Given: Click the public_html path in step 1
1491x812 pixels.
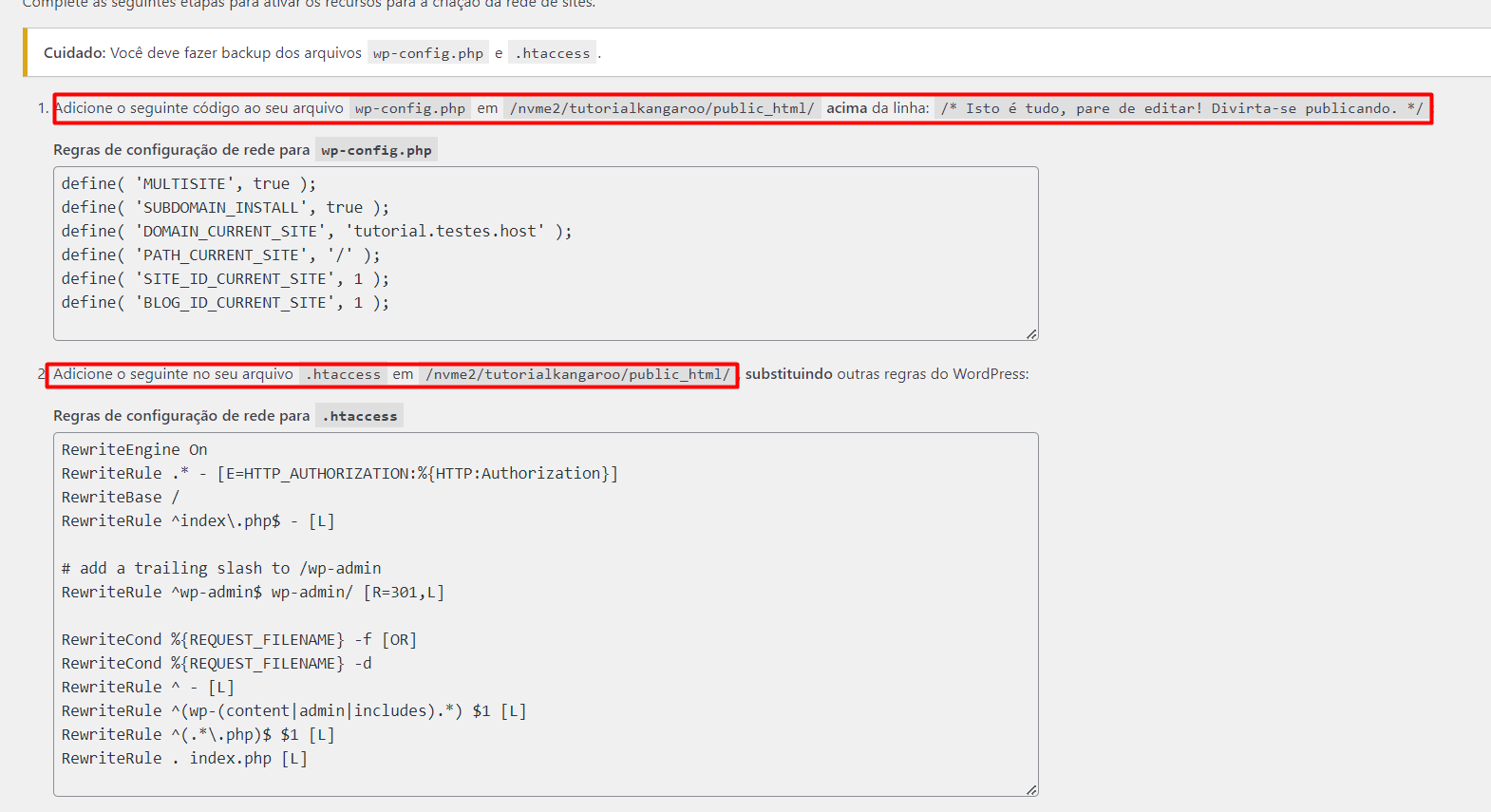Looking at the screenshot, I should tap(661, 108).
